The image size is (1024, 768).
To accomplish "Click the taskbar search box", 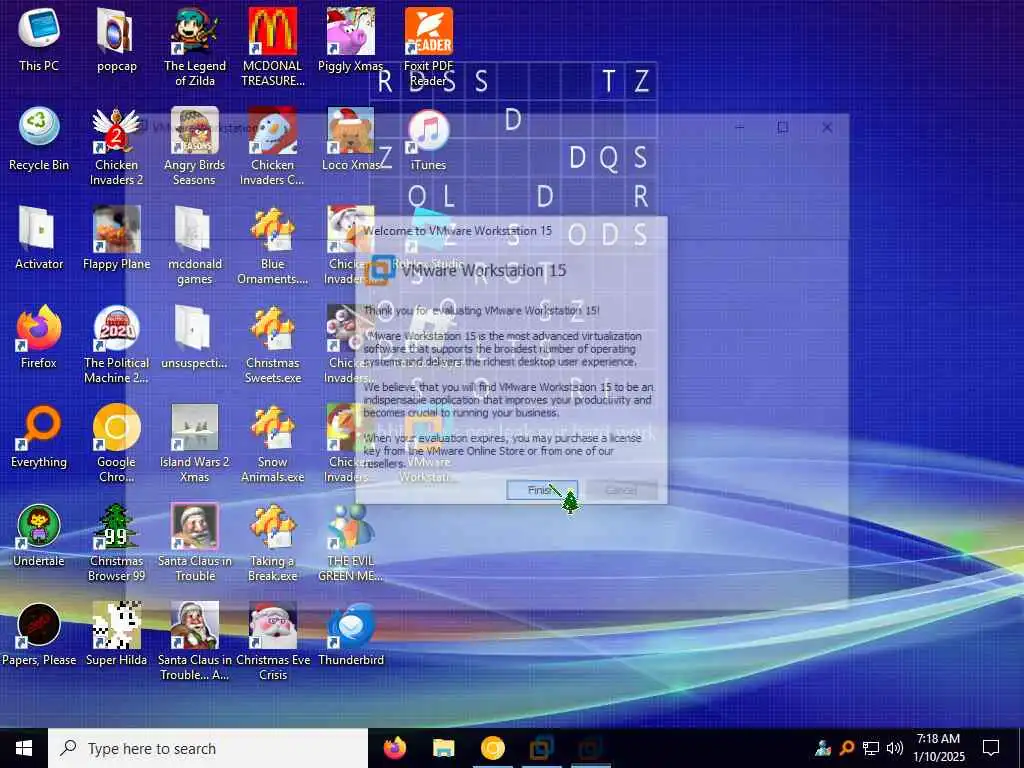I will [208, 748].
